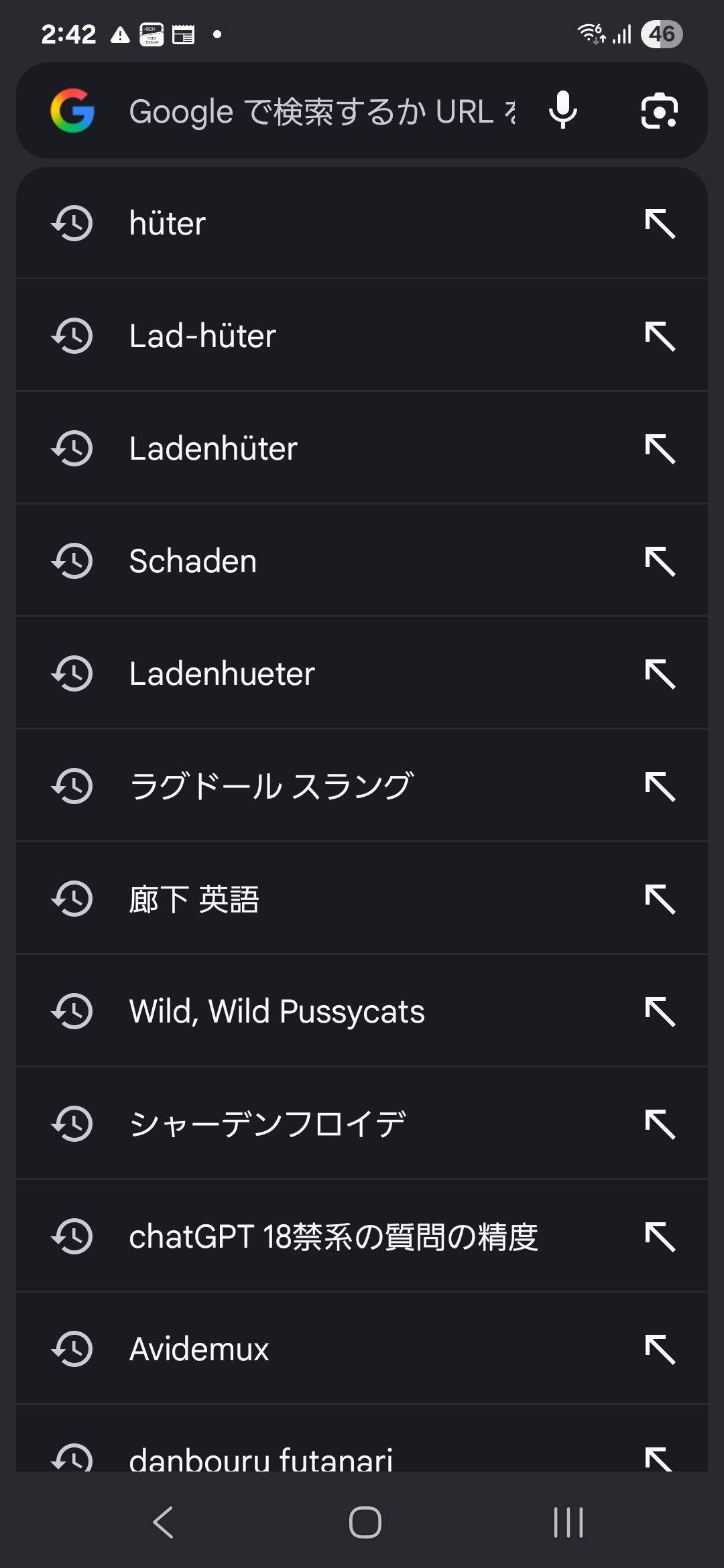The image size is (724, 1568).
Task: Tap history clock icon beside 'Ladenhueter'
Action: (72, 673)
